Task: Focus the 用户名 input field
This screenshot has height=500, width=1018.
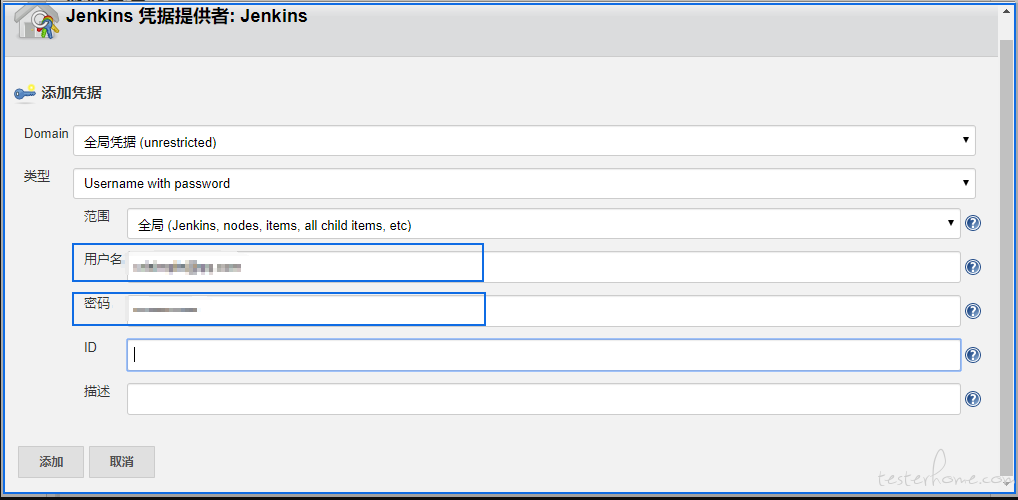Action: point(543,267)
